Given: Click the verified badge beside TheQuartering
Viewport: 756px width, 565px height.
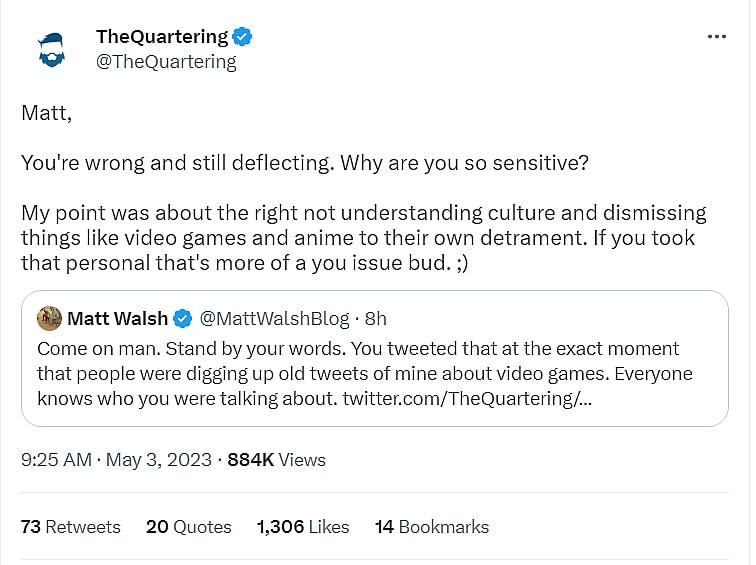Looking at the screenshot, I should click(242, 37).
